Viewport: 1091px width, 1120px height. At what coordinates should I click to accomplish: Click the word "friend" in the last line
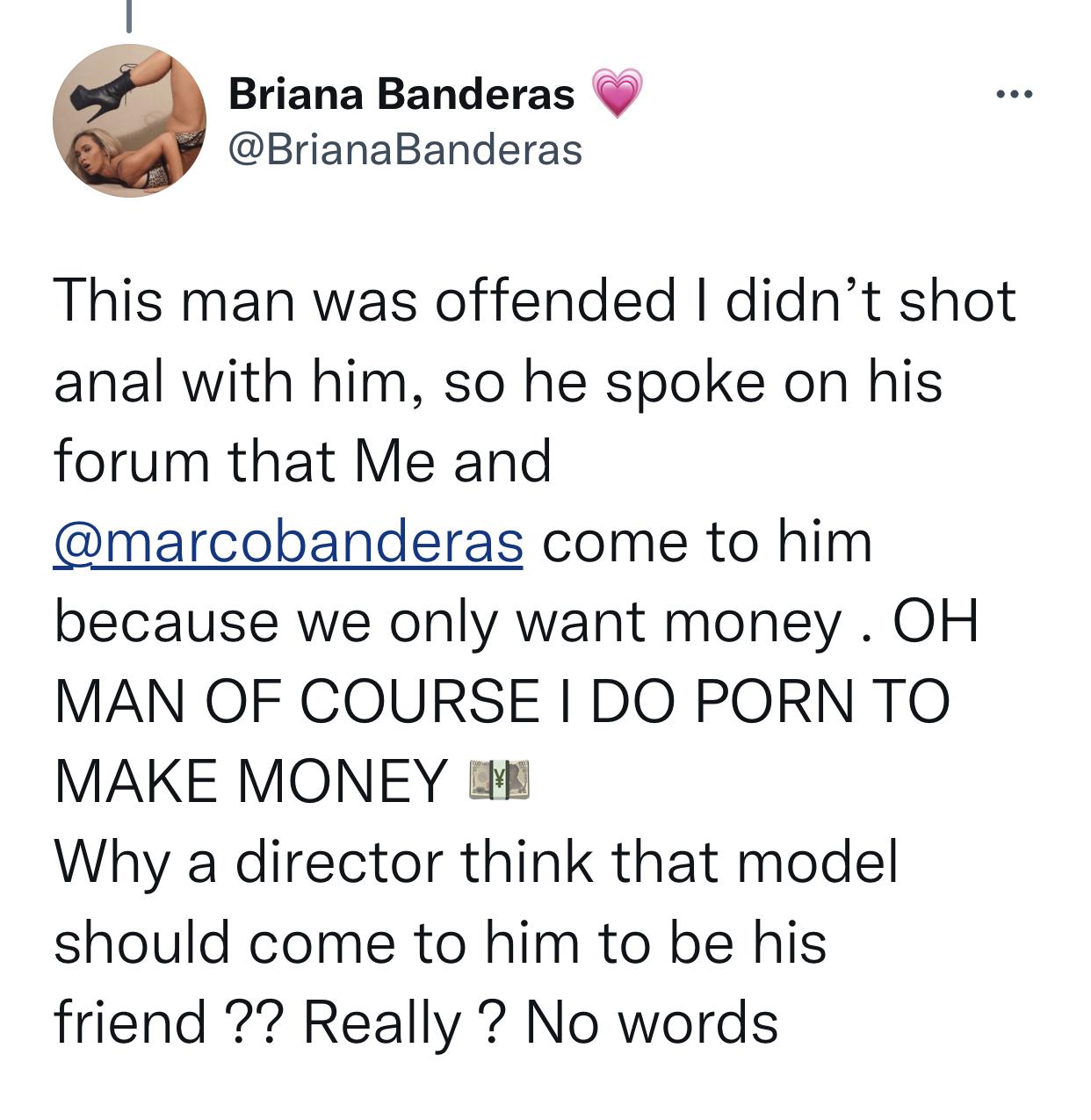[130, 1023]
